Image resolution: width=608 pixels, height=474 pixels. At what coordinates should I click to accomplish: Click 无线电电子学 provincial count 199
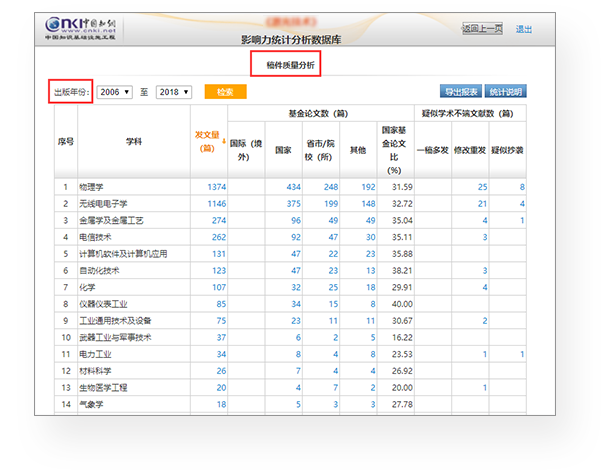click(331, 204)
